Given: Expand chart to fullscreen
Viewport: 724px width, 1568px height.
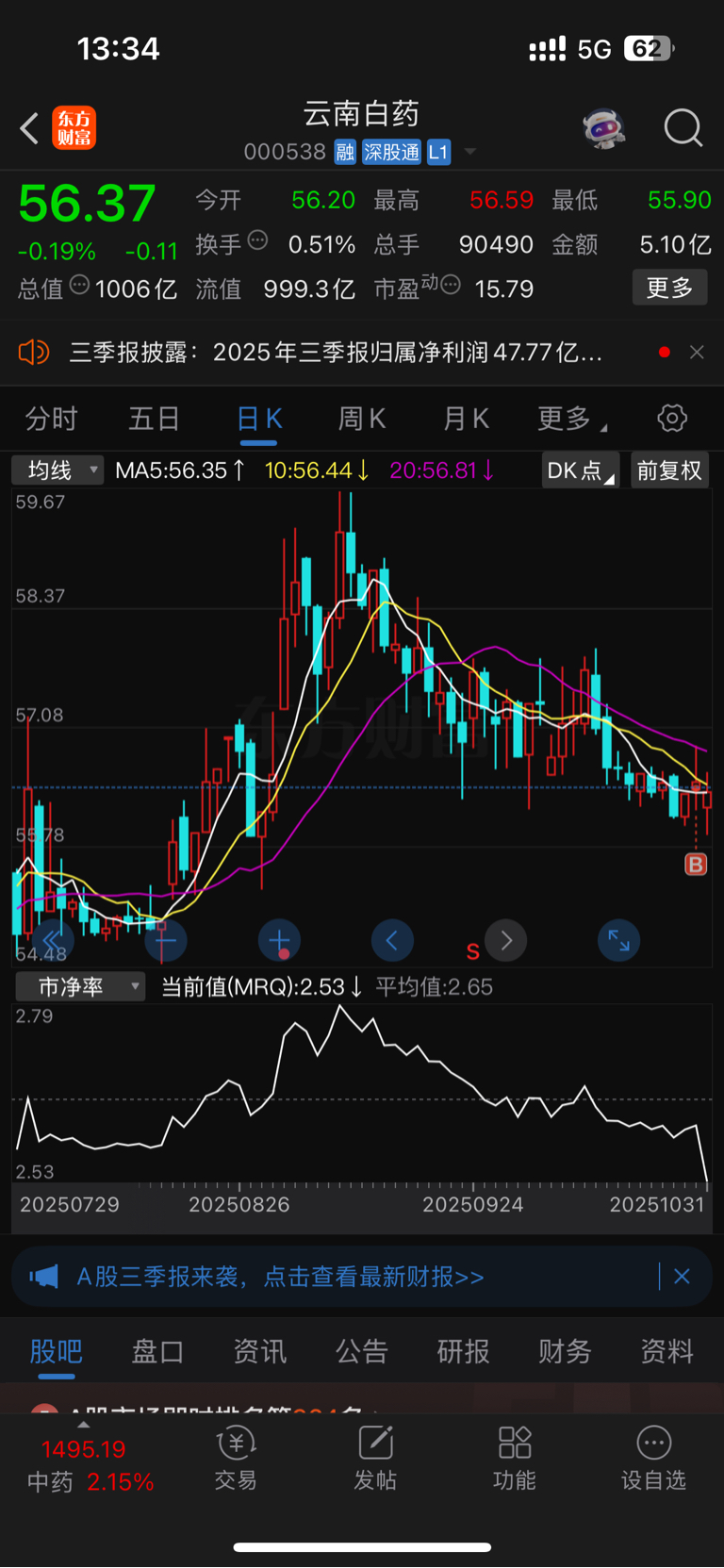Looking at the screenshot, I should (619, 940).
